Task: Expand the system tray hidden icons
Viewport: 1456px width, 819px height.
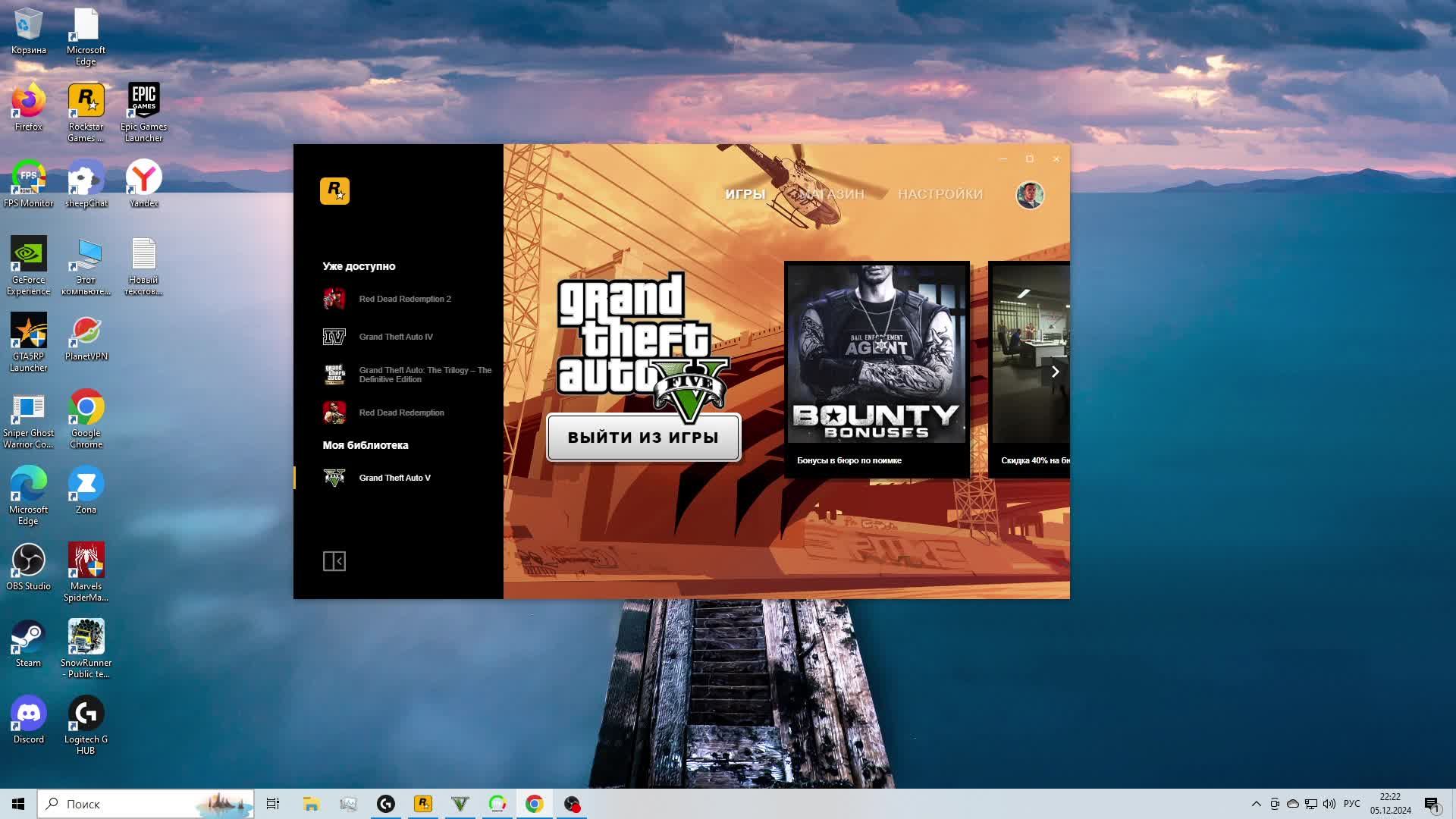Action: (x=1256, y=804)
